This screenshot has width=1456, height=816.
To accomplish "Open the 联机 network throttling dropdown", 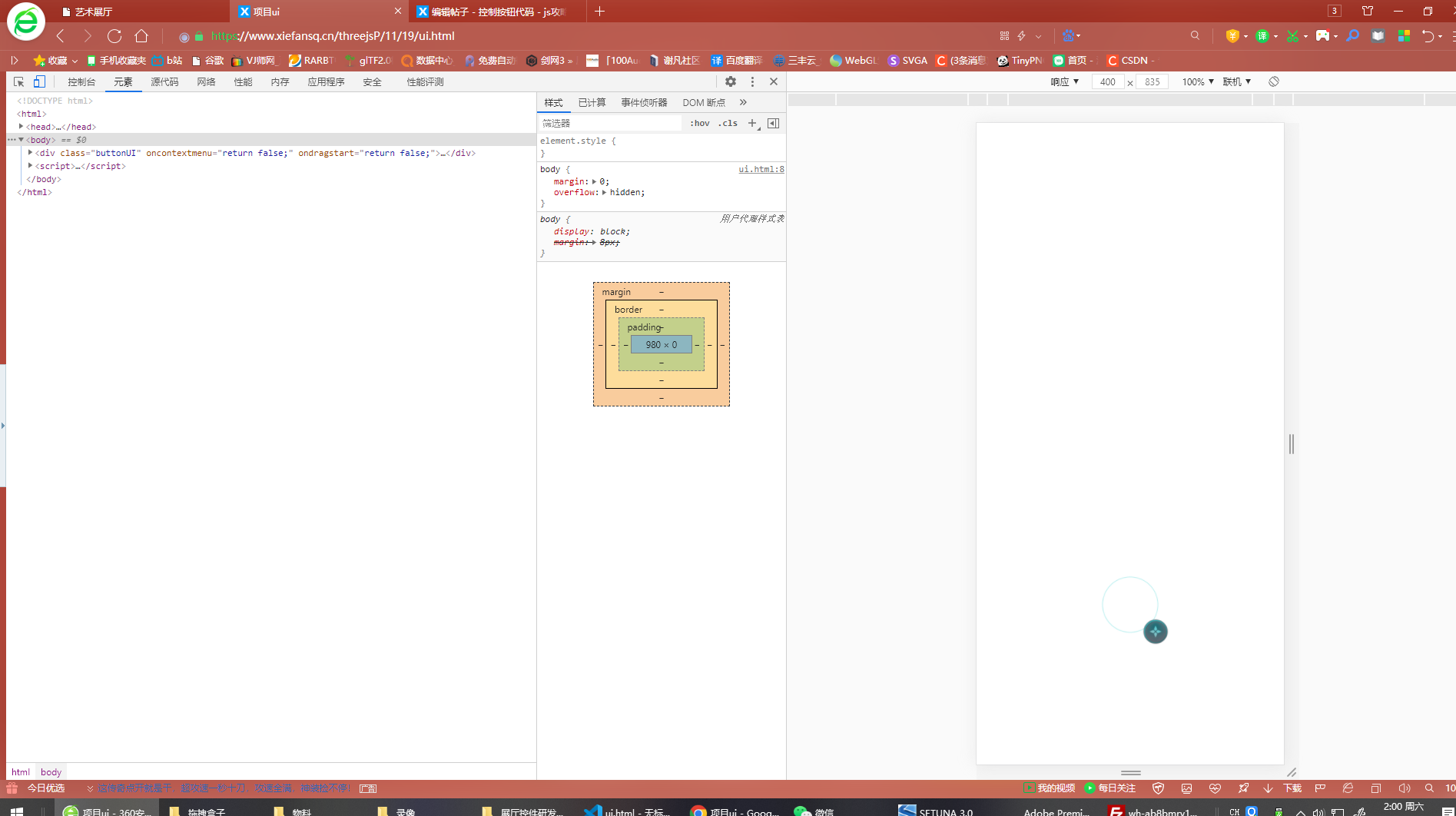I will coord(1236,82).
